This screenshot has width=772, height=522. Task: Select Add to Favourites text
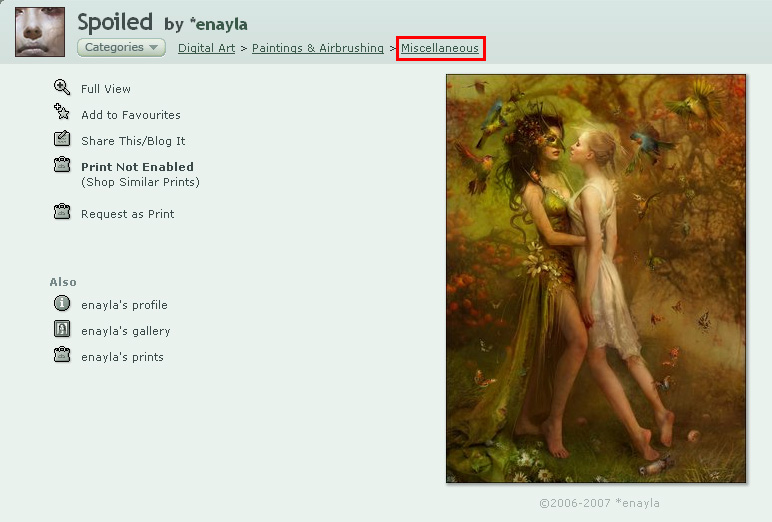(131, 115)
